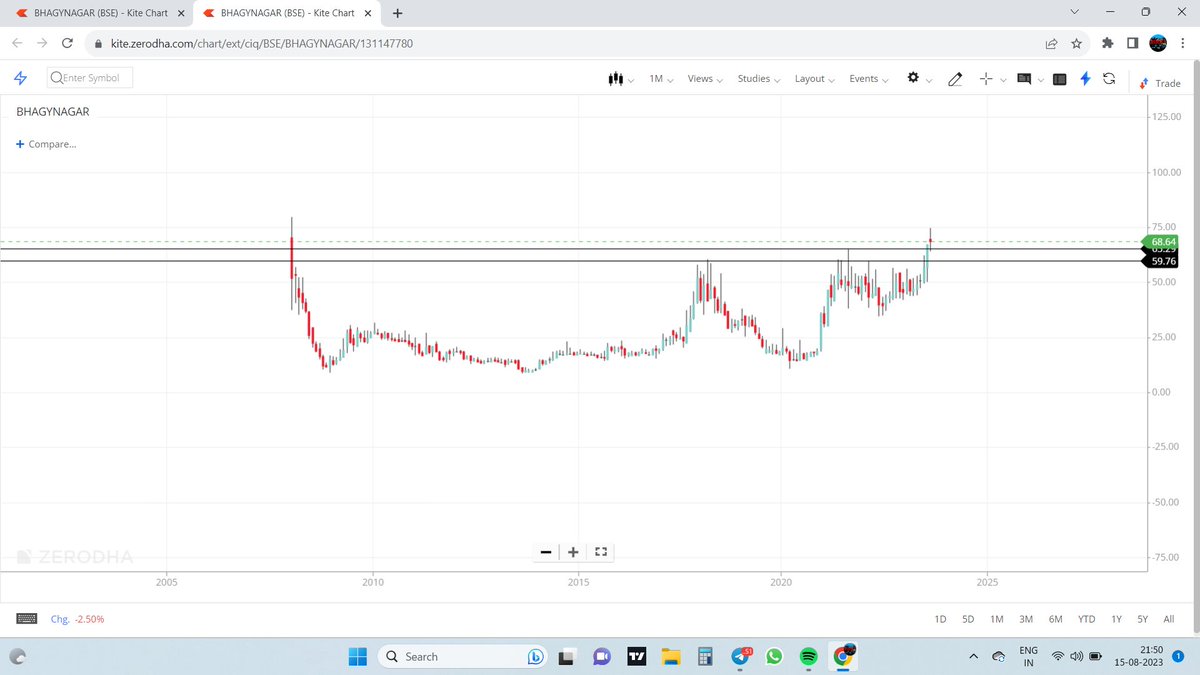Select the All range
1200x675 pixels.
[x=1169, y=619]
